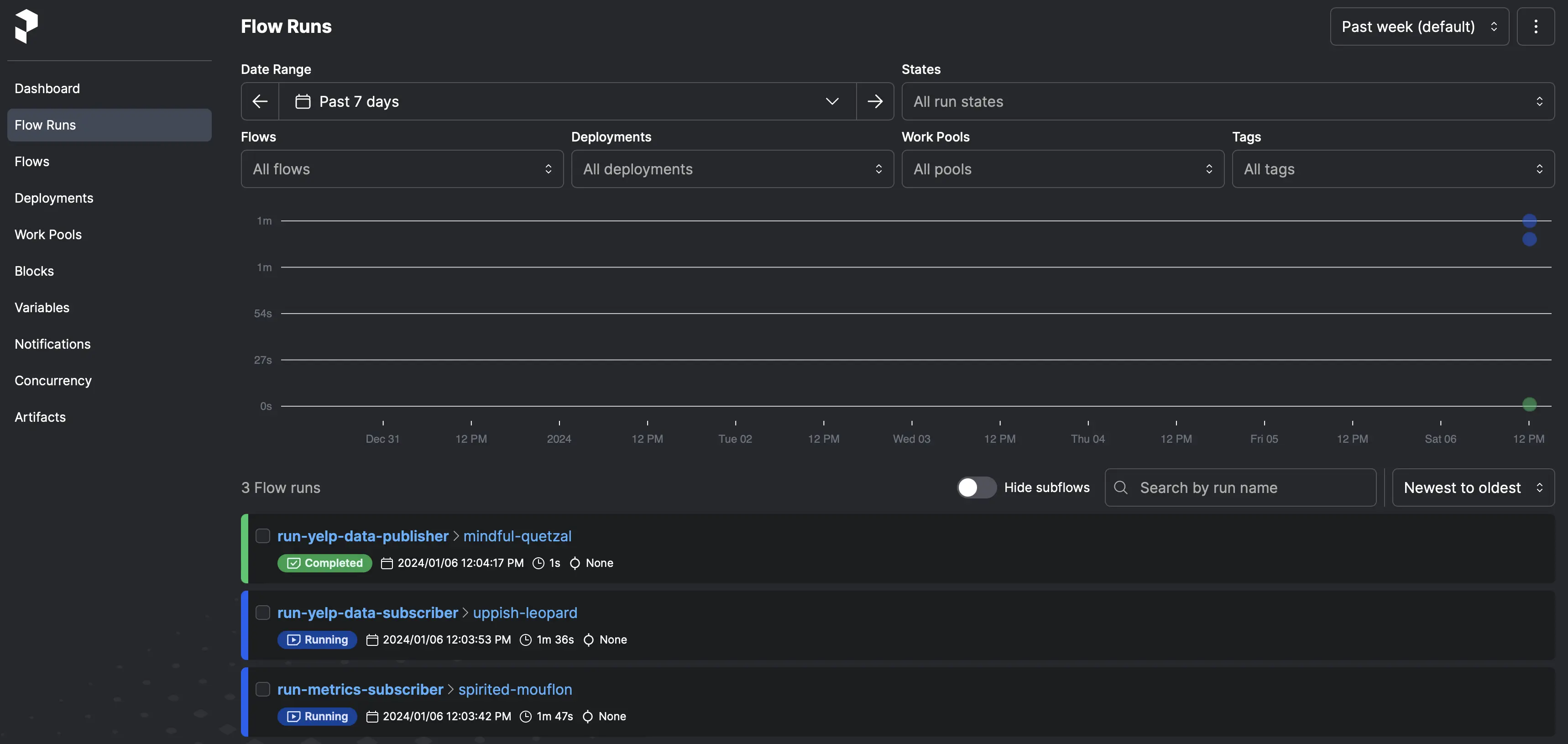Open the Newest to oldest sort dropdown

point(1473,487)
